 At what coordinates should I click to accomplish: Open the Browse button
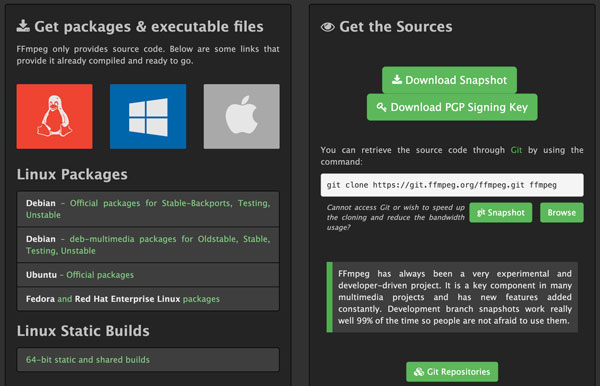(x=562, y=213)
